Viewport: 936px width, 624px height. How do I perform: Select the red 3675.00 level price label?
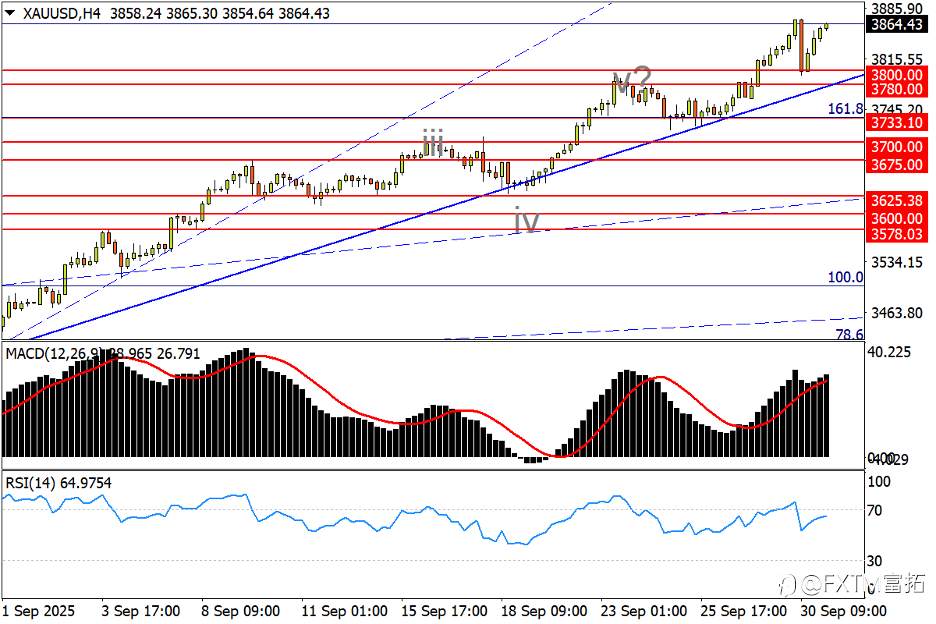tap(897, 164)
